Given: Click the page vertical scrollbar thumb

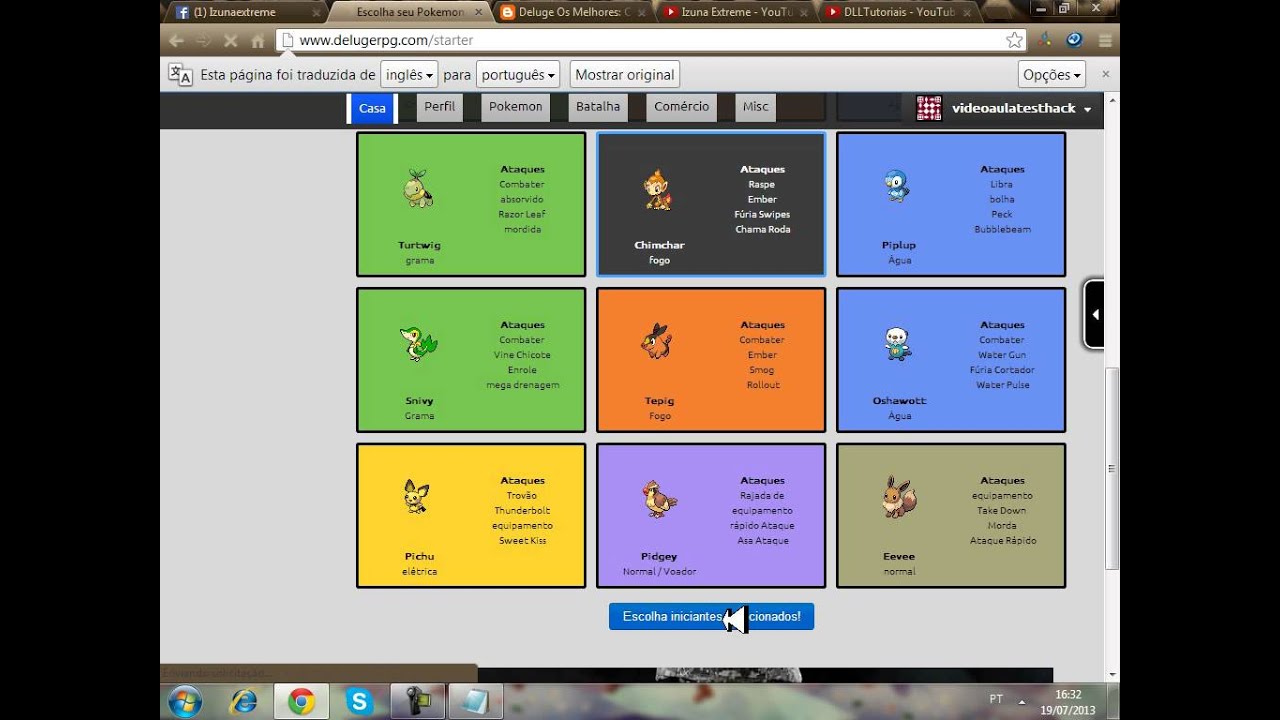Looking at the screenshot, I should tap(1112, 467).
